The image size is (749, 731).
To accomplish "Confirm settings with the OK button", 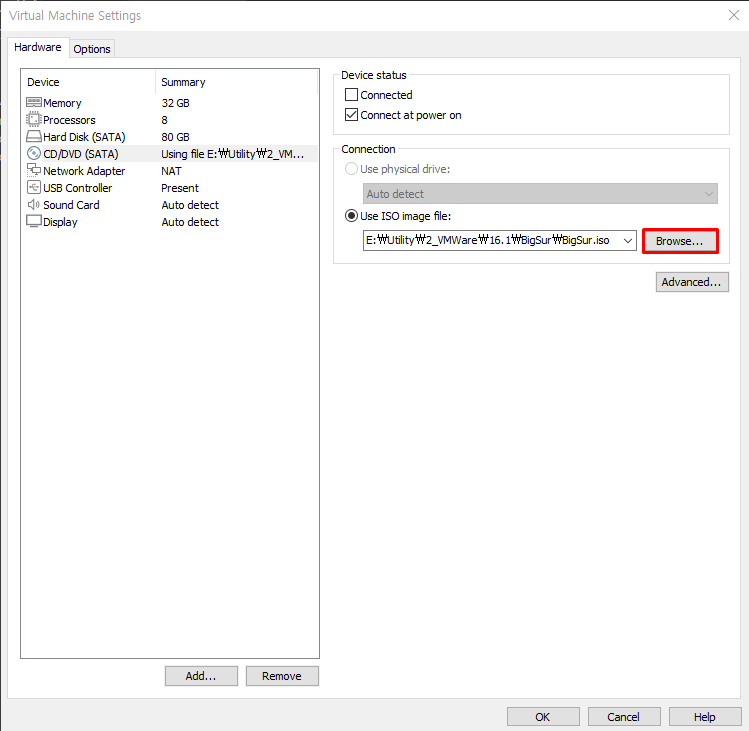I will click(543, 717).
